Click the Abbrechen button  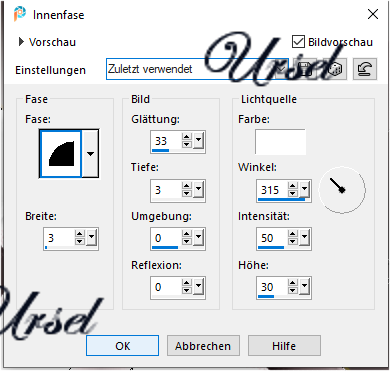coord(203,346)
